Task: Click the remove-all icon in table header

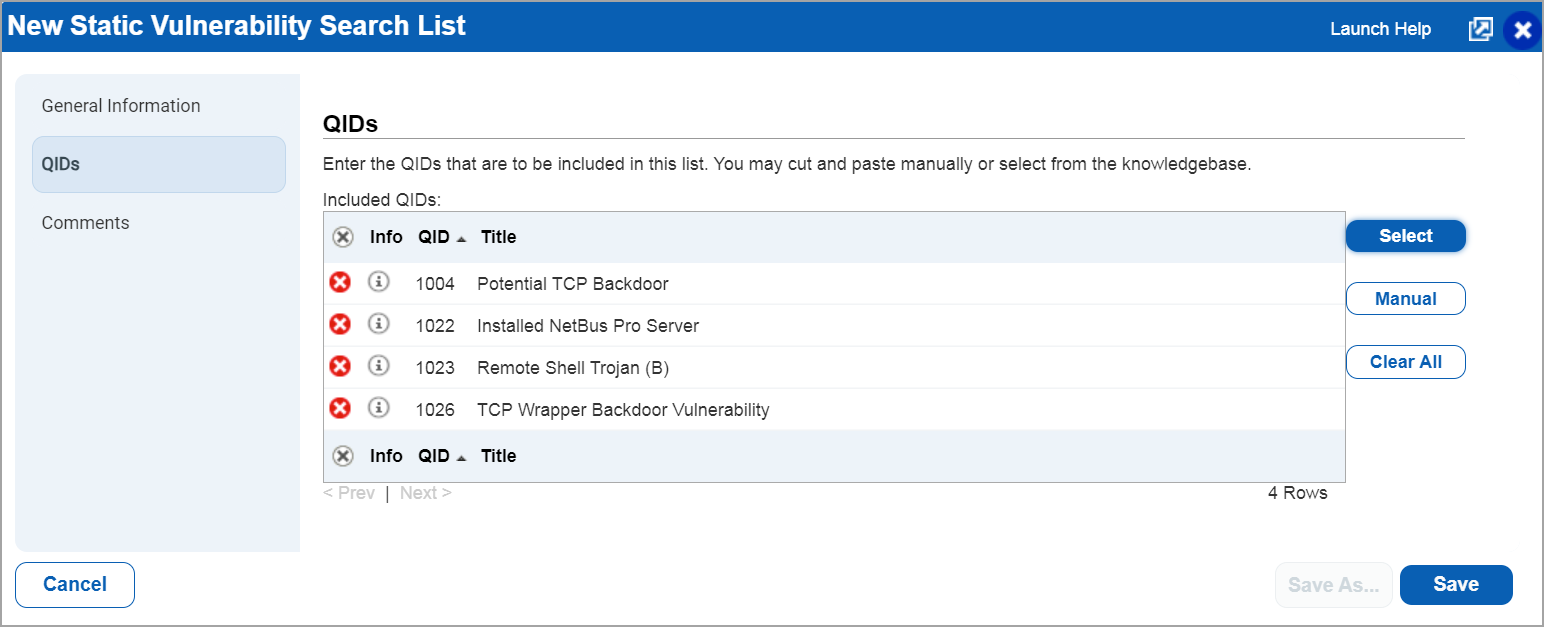Action: [x=343, y=237]
